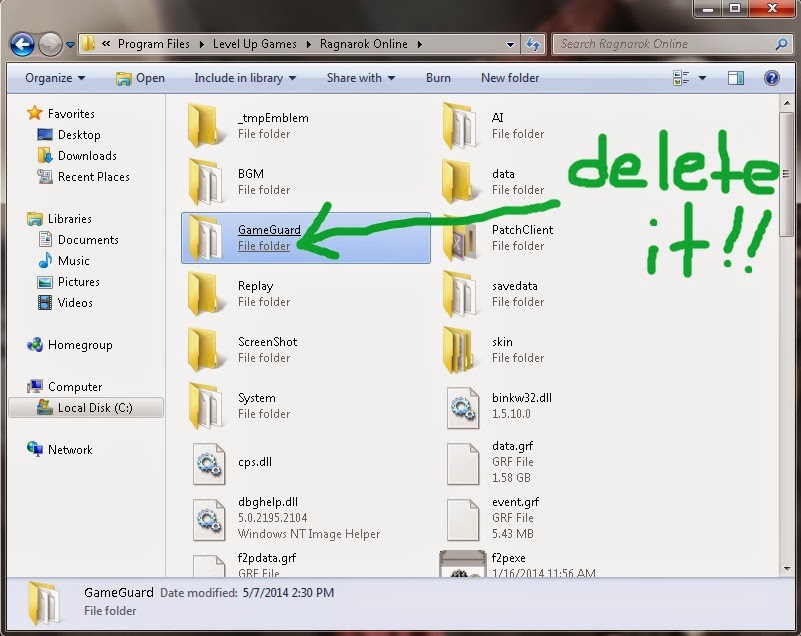The width and height of the screenshot is (801, 636).
Task: Select Favorites in the navigation pane
Action: pyautogui.click(x=61, y=113)
